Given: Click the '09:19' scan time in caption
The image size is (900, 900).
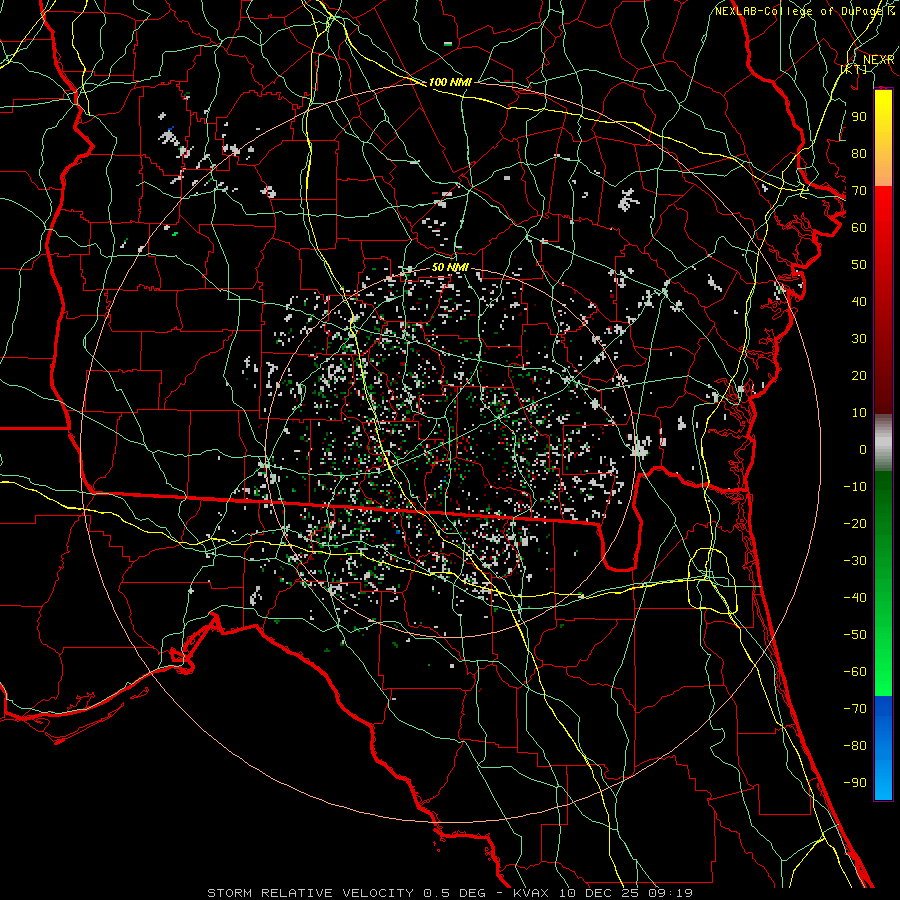Looking at the screenshot, I should coord(671,893).
